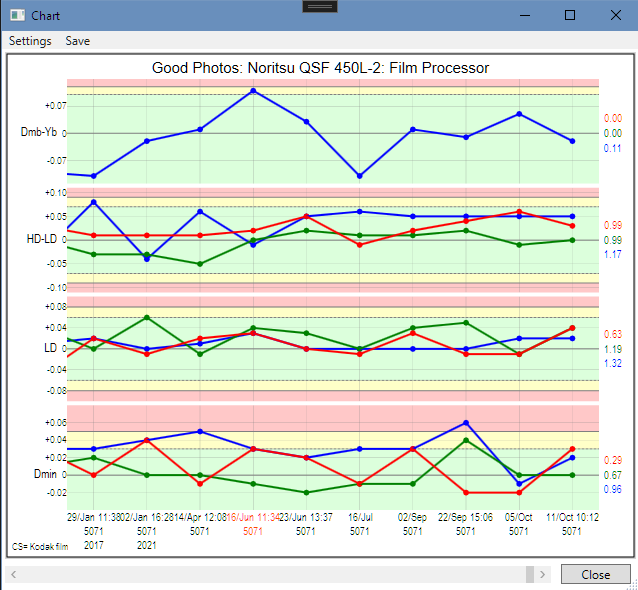Close the Chart window via title bar X
The width and height of the screenshot is (638, 590).
pos(616,15)
